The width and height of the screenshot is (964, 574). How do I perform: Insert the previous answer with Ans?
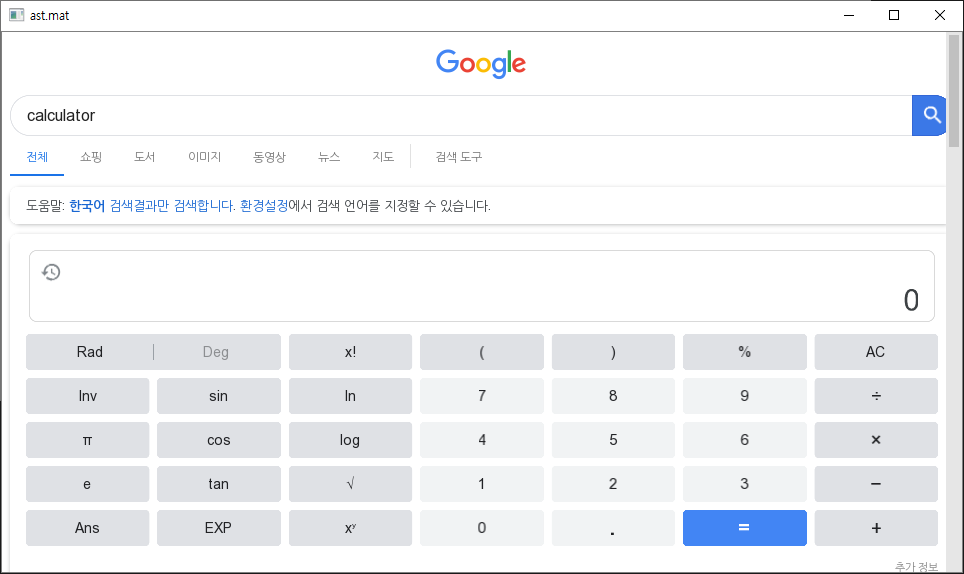point(87,528)
